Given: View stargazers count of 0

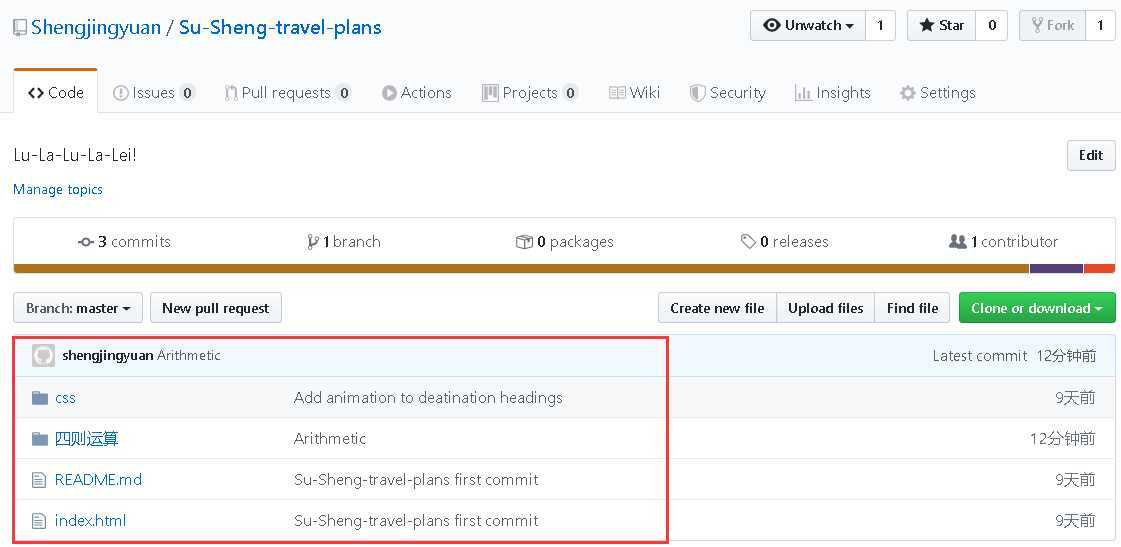Looking at the screenshot, I should 992,26.
